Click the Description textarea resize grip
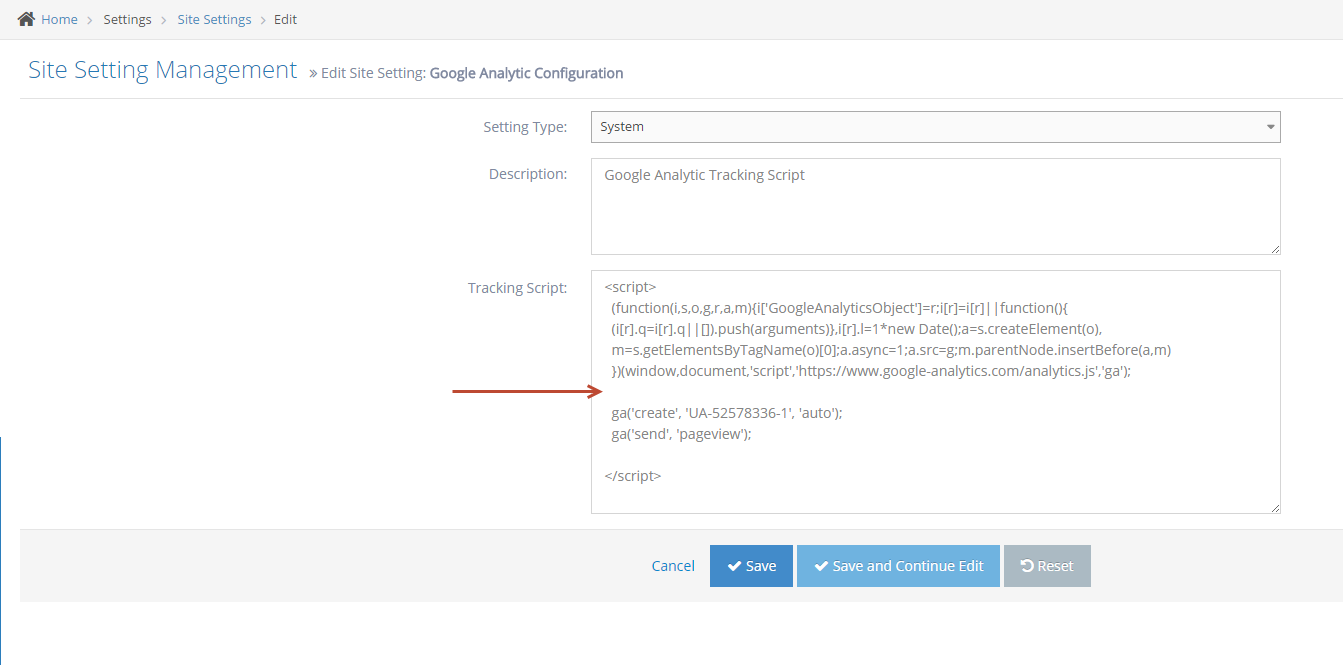Image resolution: width=1343 pixels, height=665 pixels. coord(1275,251)
